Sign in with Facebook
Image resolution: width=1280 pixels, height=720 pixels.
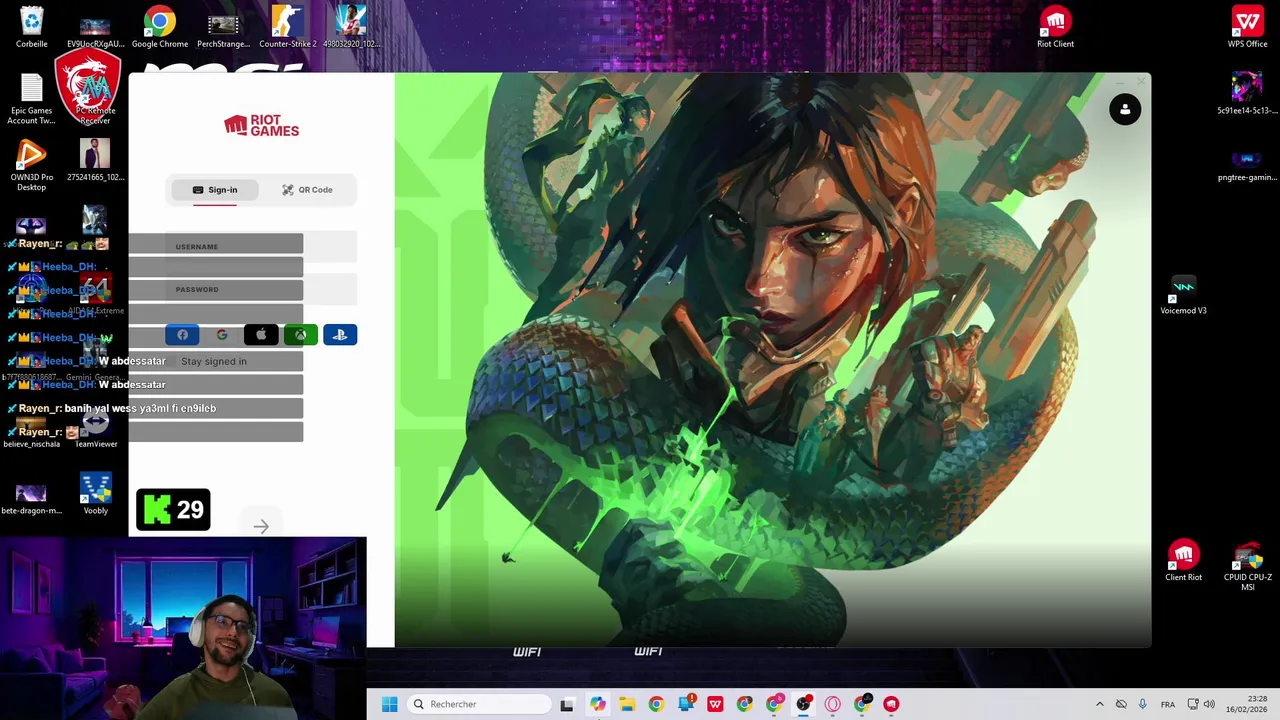pyautogui.click(x=182, y=335)
